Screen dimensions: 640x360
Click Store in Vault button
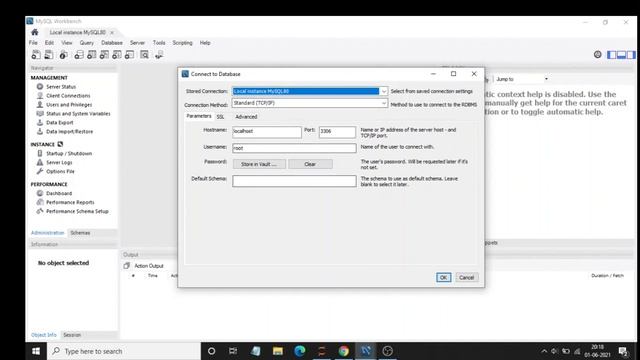(259, 164)
